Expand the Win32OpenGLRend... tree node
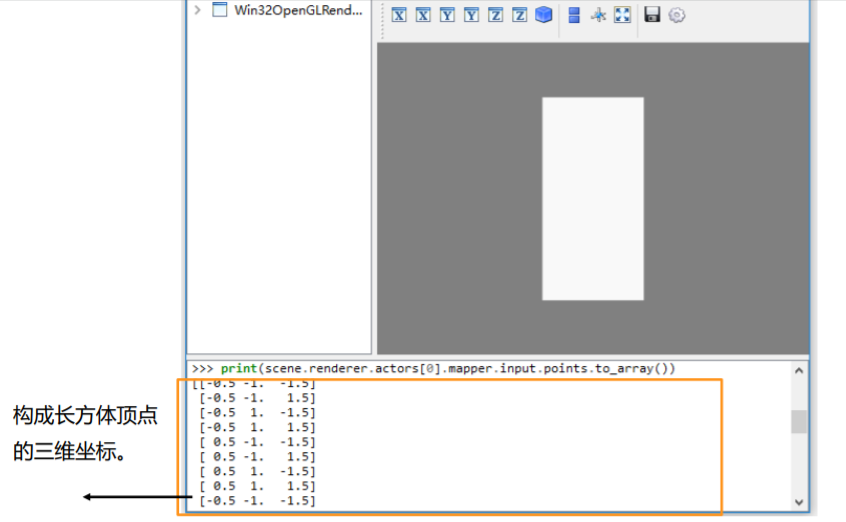This screenshot has width=846, height=522. [x=197, y=10]
